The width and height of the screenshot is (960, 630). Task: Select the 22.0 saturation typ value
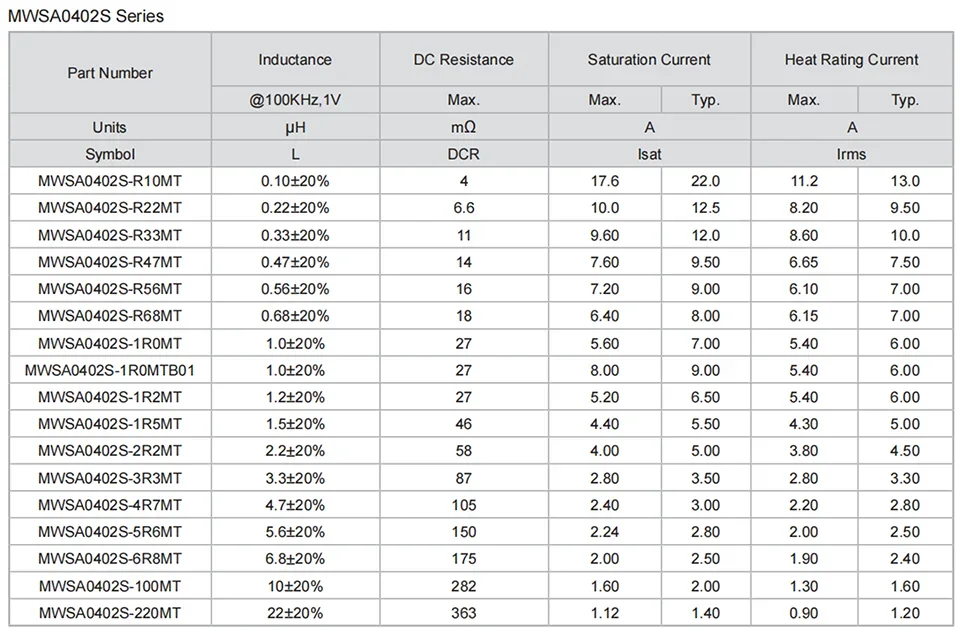(x=705, y=181)
